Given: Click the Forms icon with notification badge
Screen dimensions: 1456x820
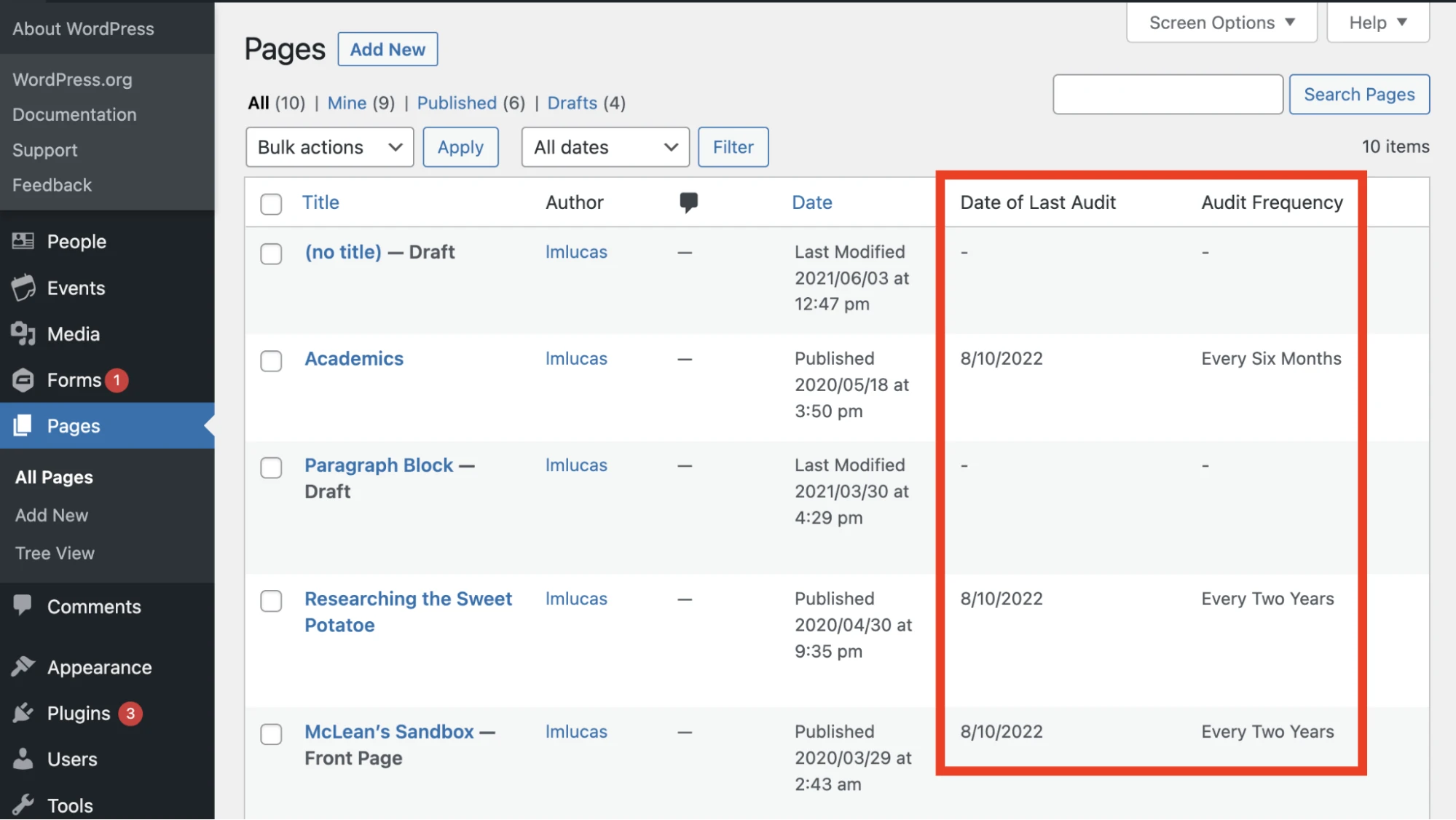Looking at the screenshot, I should tap(23, 379).
